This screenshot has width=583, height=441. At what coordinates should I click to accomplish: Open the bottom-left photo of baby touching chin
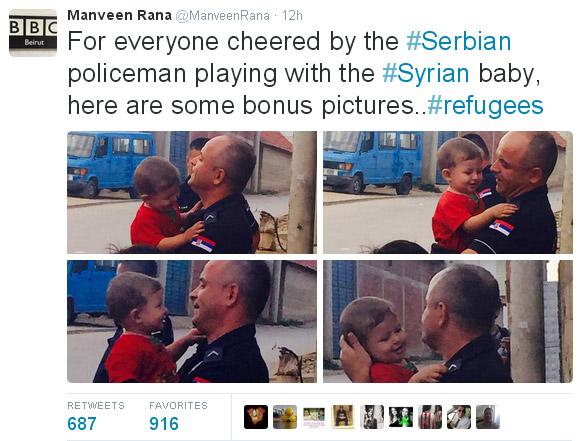pyautogui.click(x=192, y=321)
